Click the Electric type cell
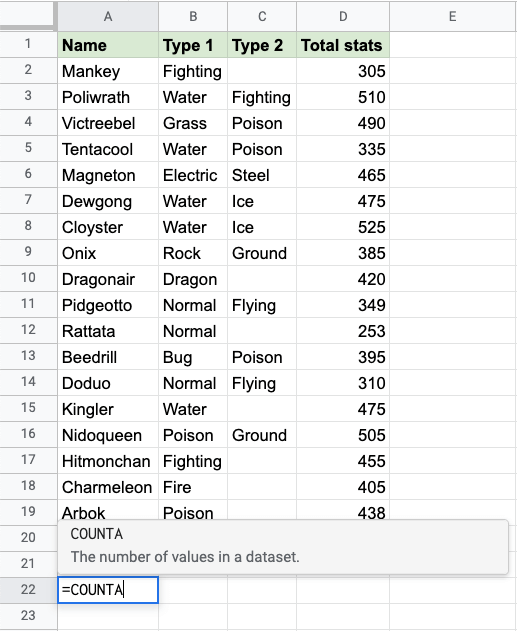 tap(193, 175)
